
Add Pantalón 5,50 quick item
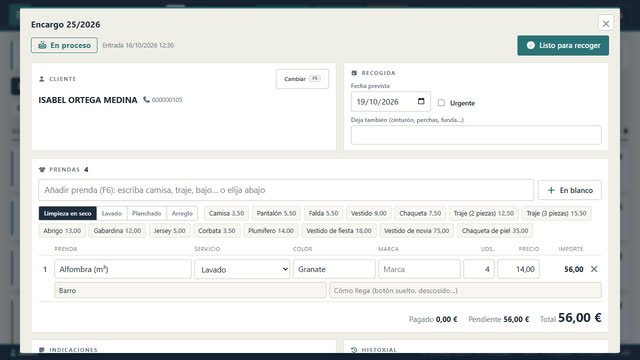click(x=276, y=213)
